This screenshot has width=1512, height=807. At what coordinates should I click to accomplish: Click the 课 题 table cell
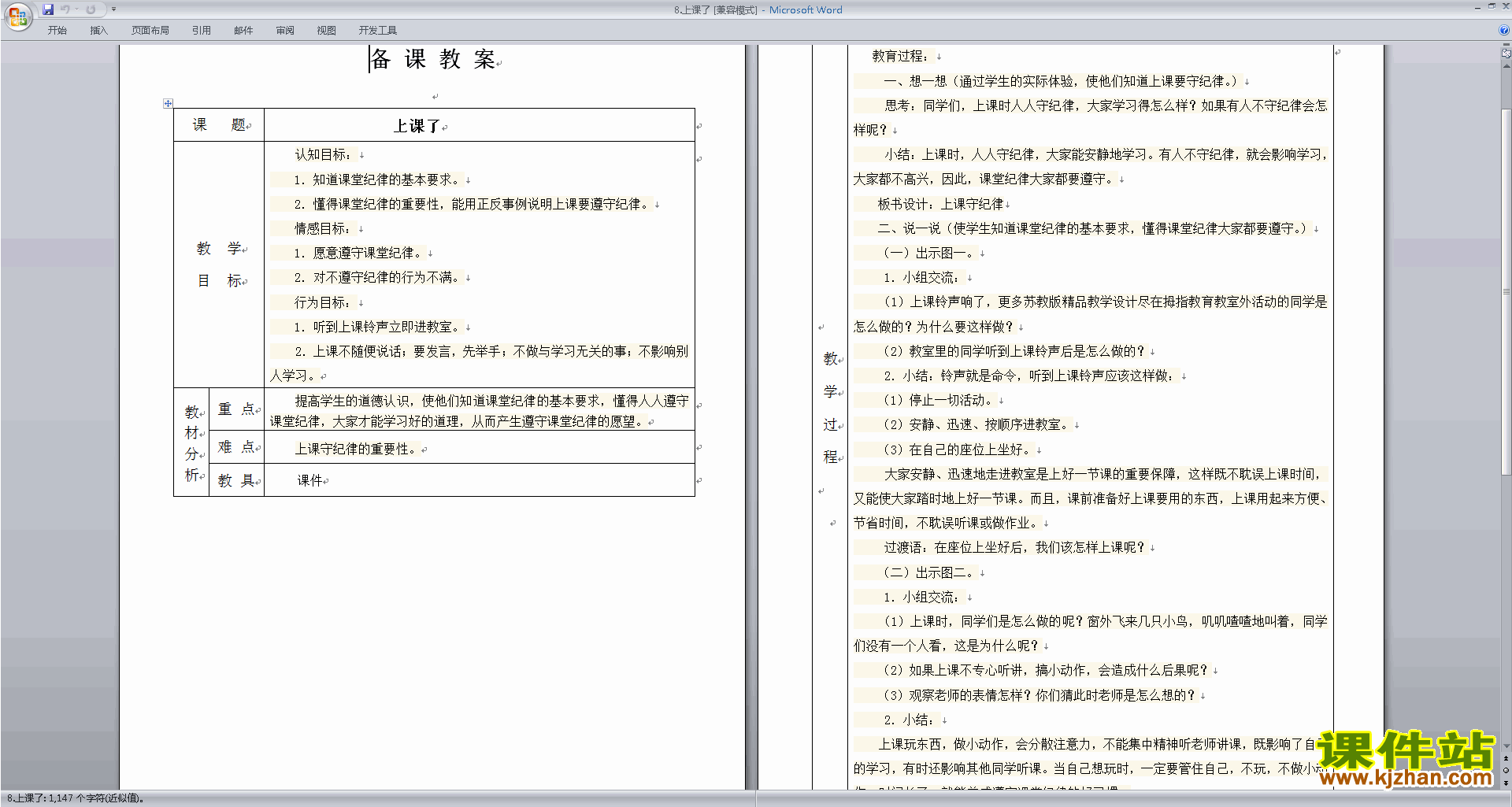tap(219, 125)
